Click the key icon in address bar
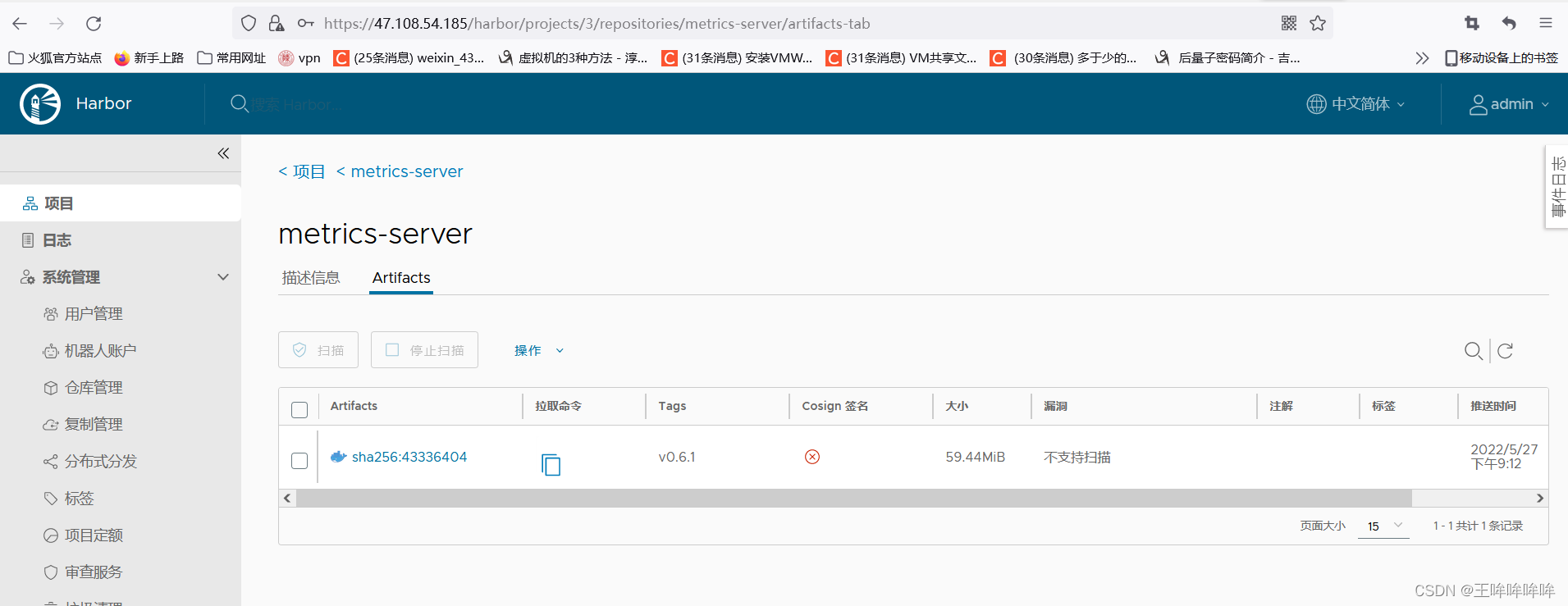The image size is (1568, 606). (x=306, y=24)
